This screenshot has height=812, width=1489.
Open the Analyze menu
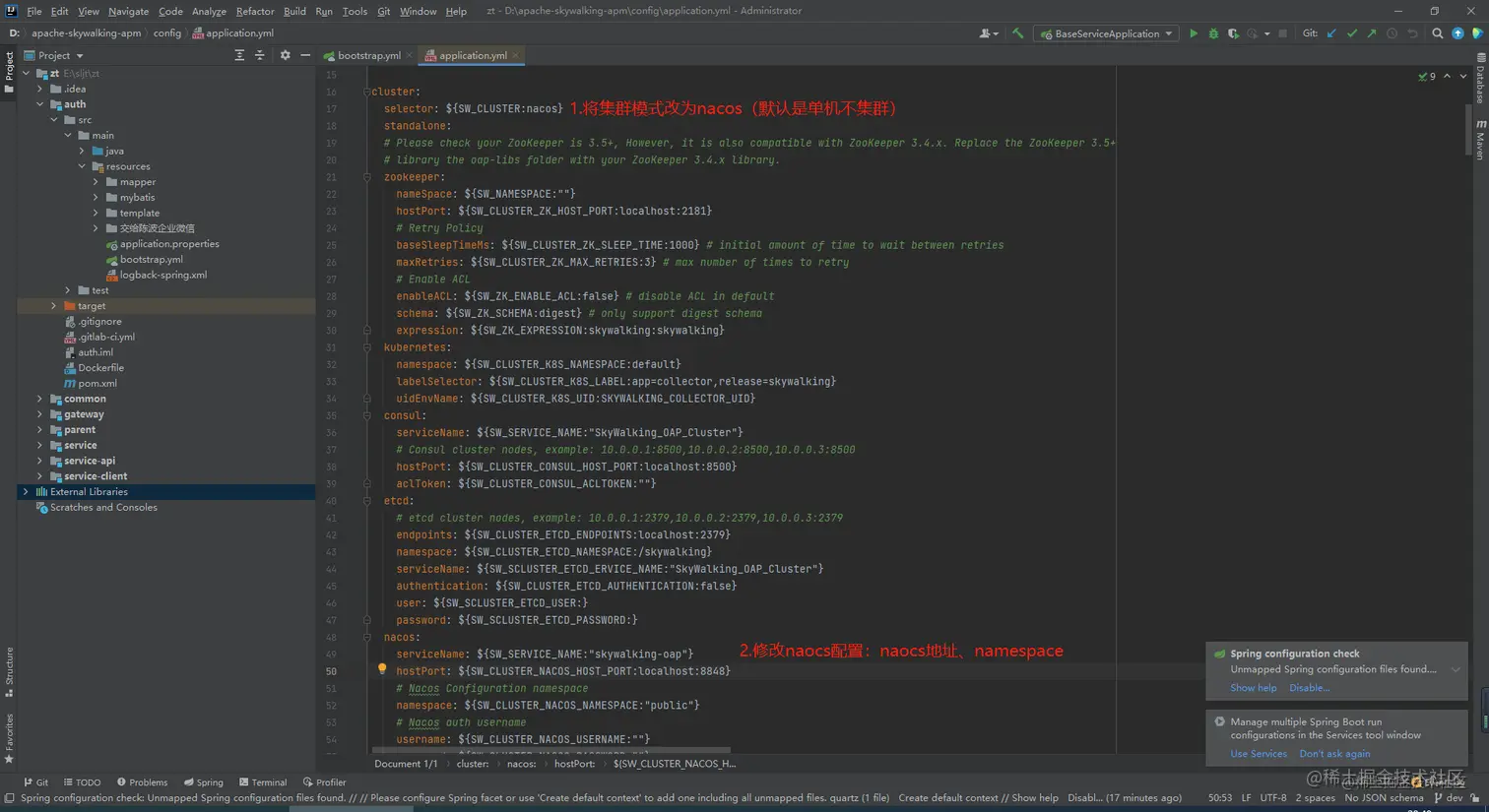(x=209, y=11)
